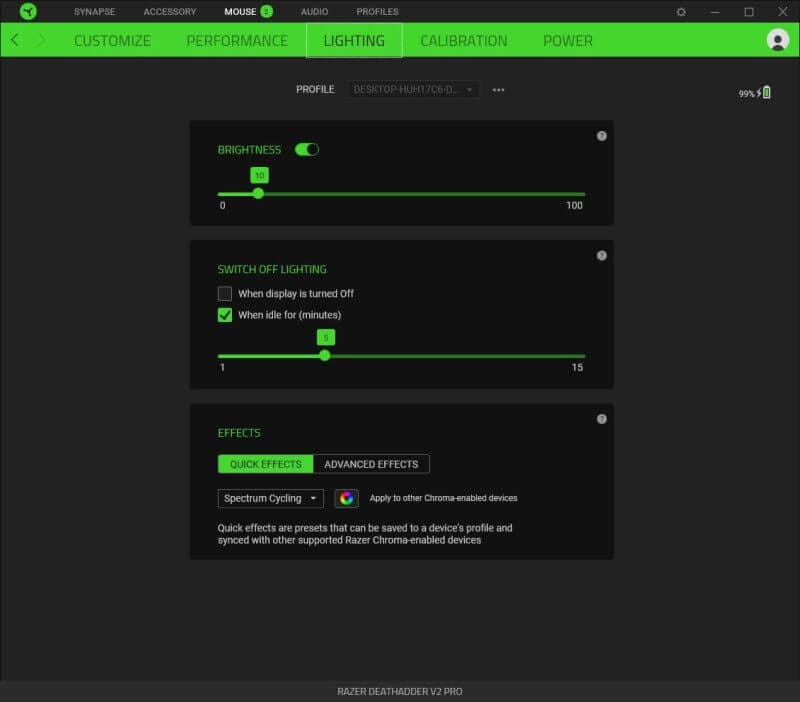Image resolution: width=800 pixels, height=702 pixels.
Task: Click help icon in Switch Off Lighting panel
Action: pos(602,255)
